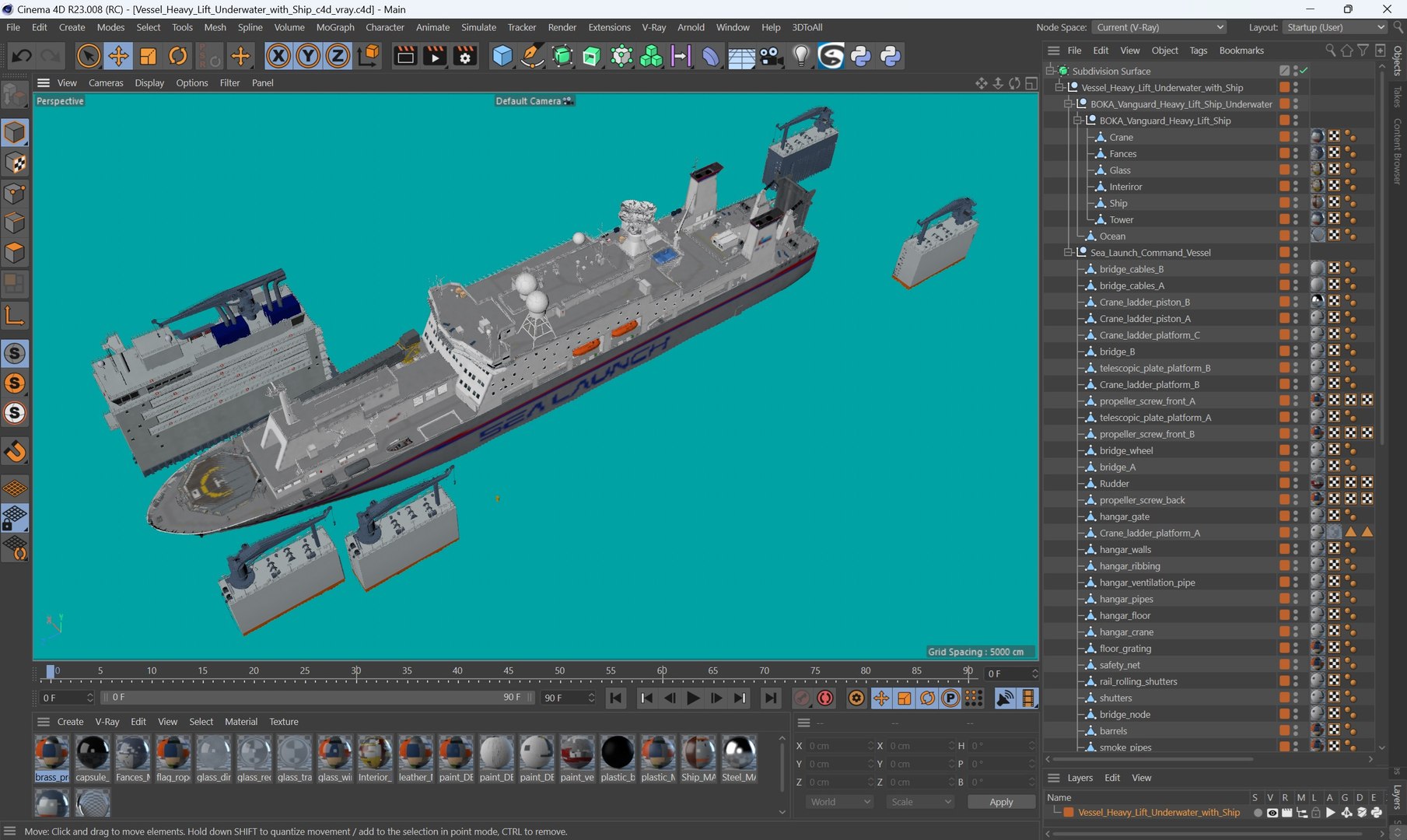Activate the Rotate tool in top toolbar
Image resolution: width=1407 pixels, height=840 pixels.
[x=178, y=56]
